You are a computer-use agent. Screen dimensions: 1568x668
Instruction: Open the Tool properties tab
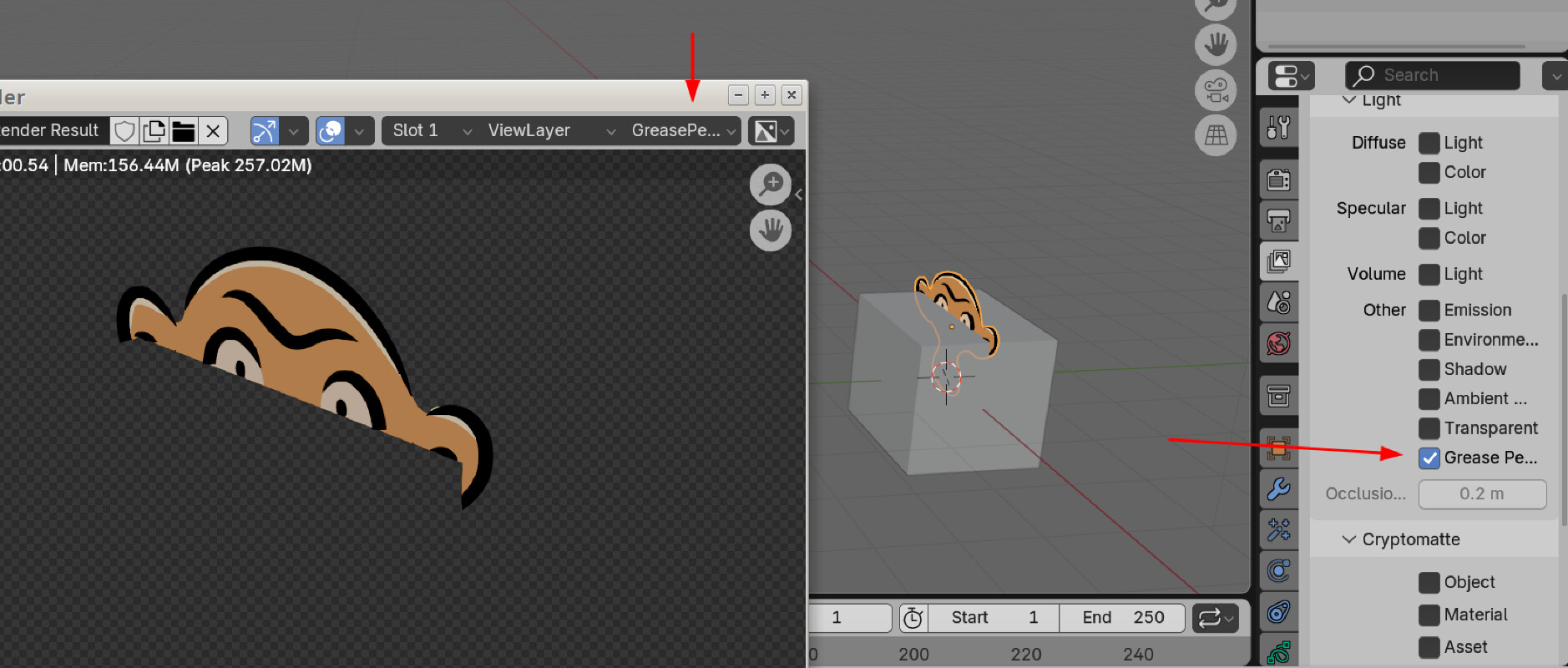tap(1279, 127)
